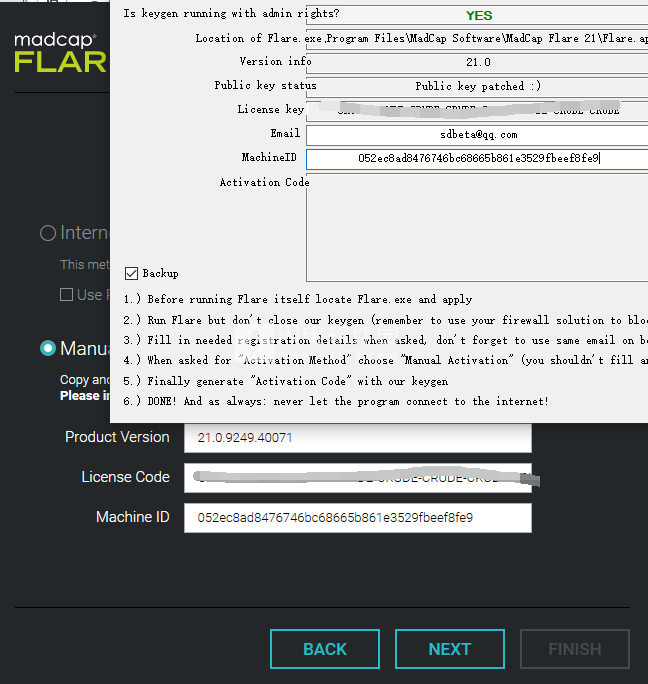Click the Product Version label
This screenshot has width=648, height=684.
coord(117,437)
